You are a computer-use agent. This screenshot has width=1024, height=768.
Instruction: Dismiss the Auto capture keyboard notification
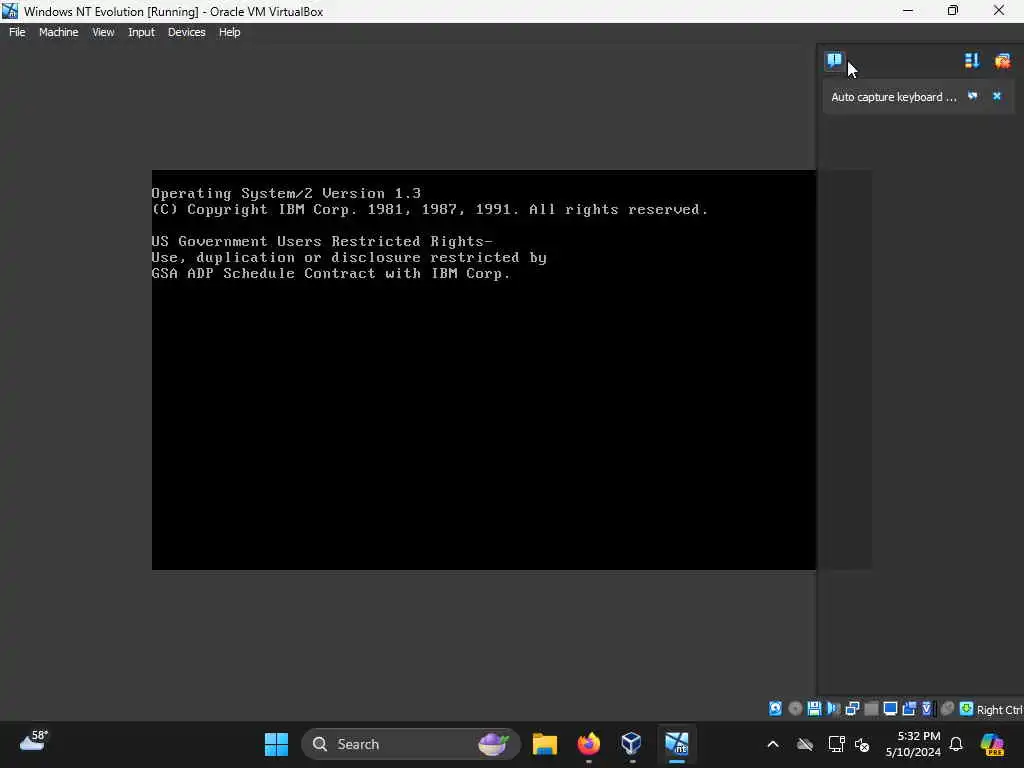tap(997, 96)
